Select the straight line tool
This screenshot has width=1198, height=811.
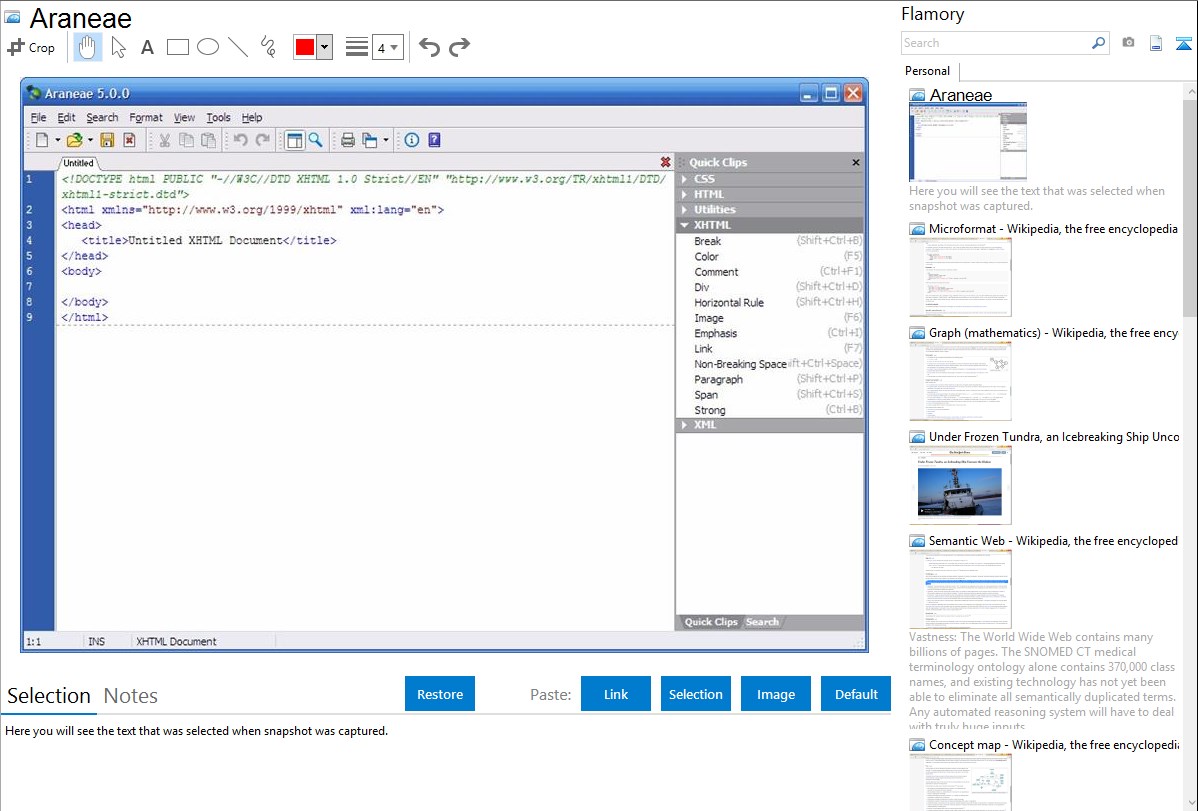pyautogui.click(x=238, y=47)
